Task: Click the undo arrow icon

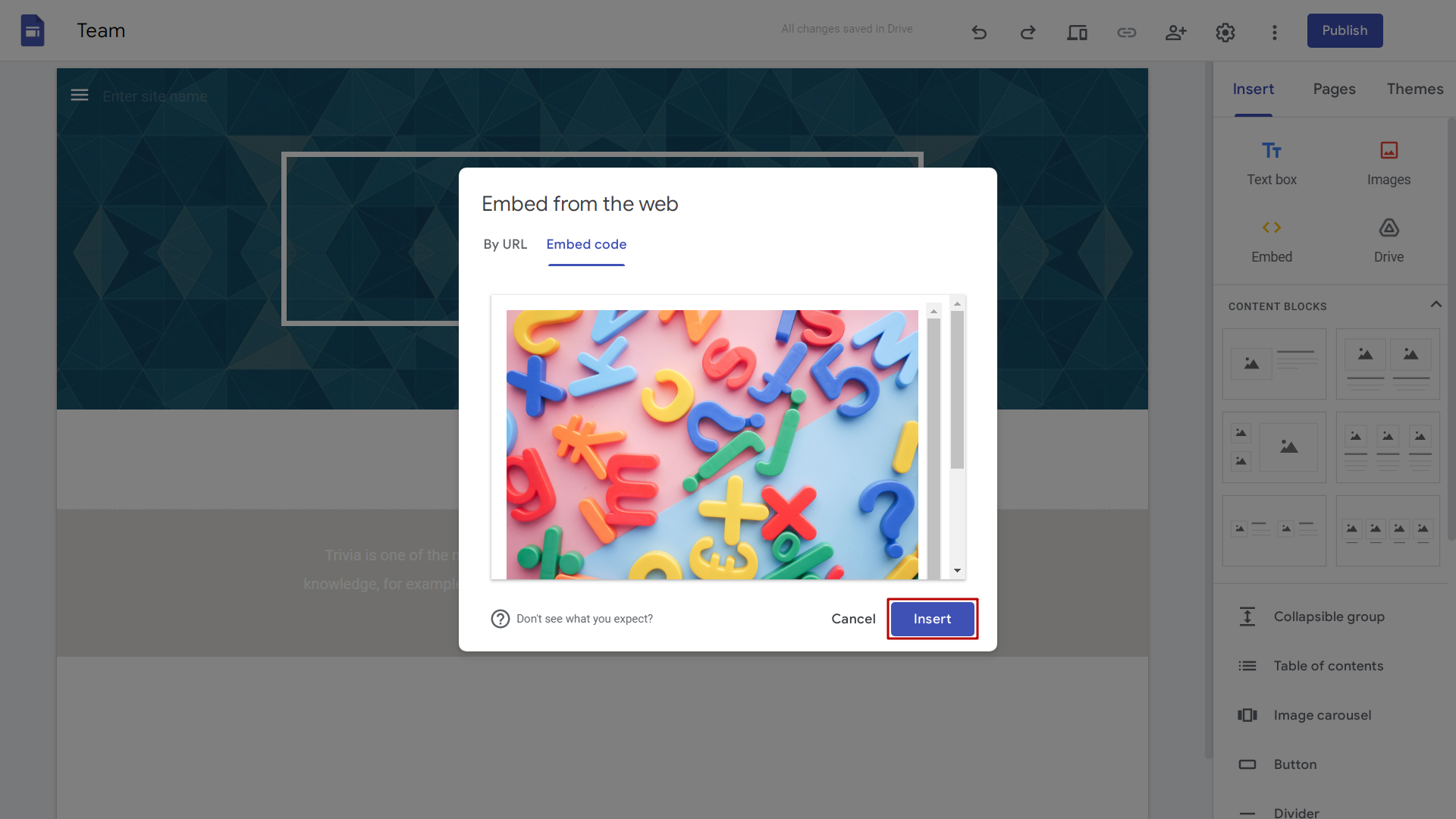Action: point(979,30)
